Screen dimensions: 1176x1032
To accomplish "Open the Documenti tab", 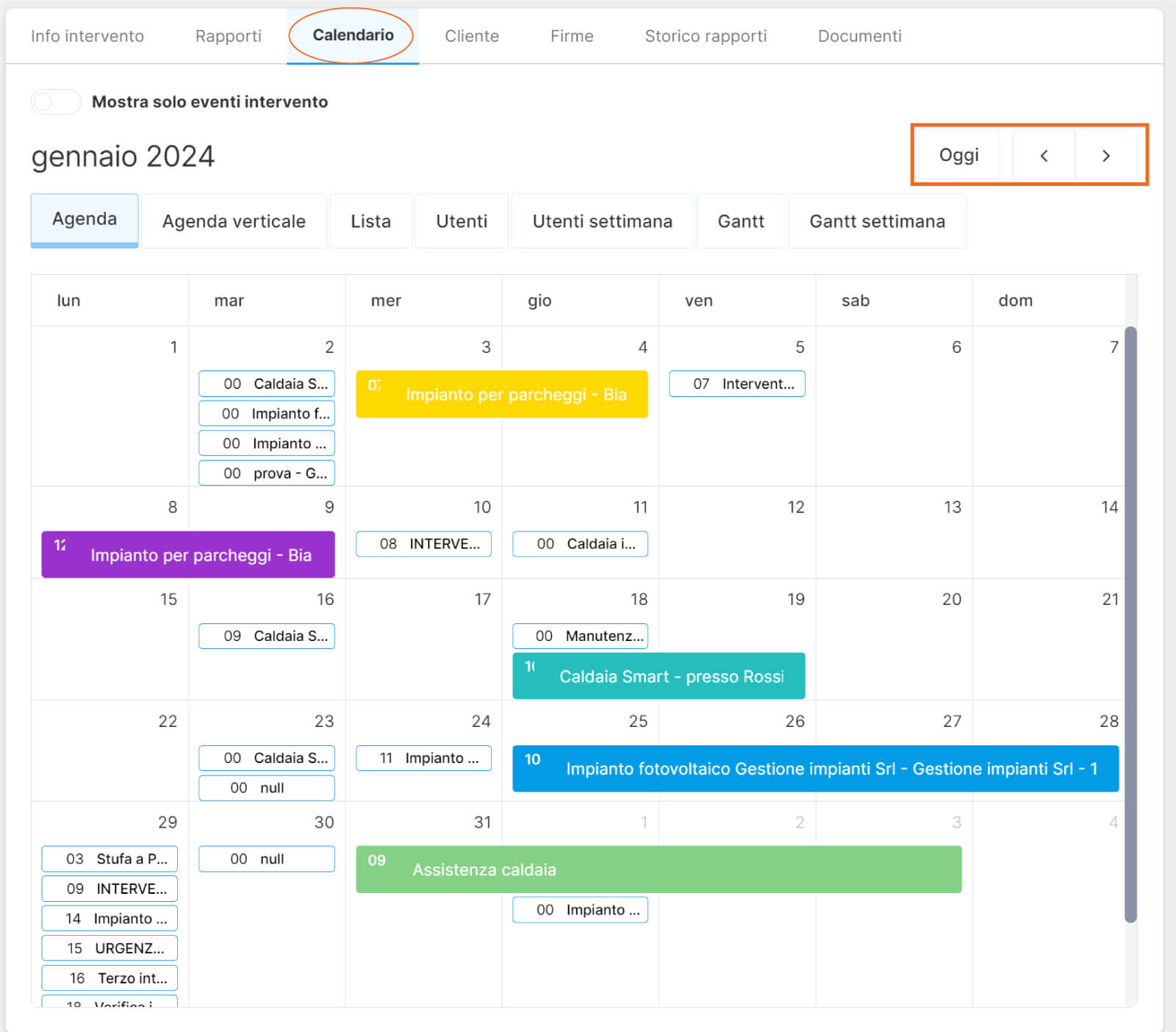I will 859,36.
